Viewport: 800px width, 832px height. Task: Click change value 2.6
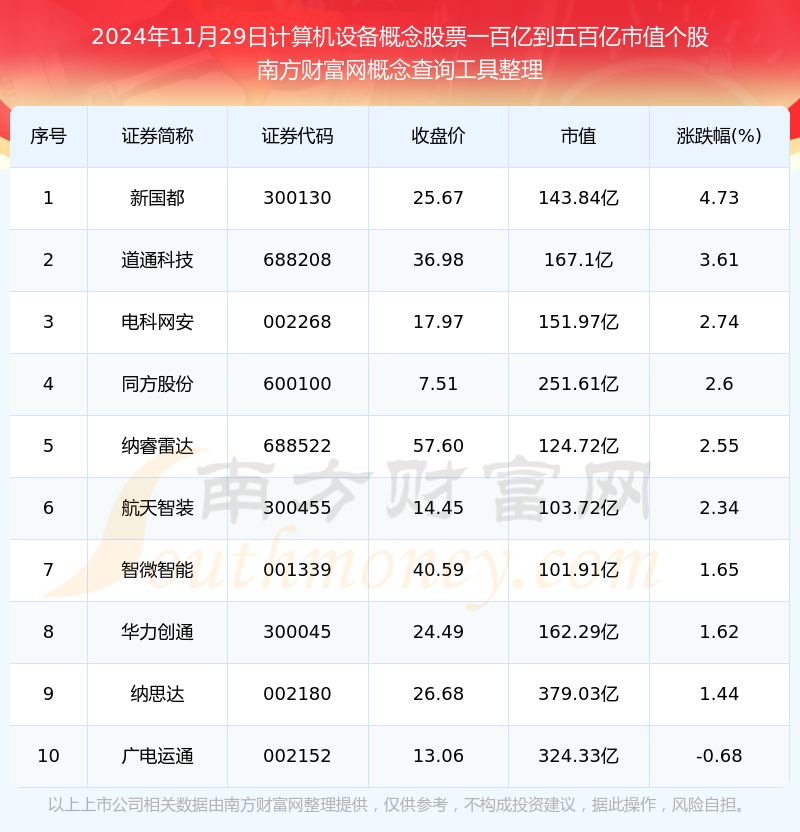point(719,384)
